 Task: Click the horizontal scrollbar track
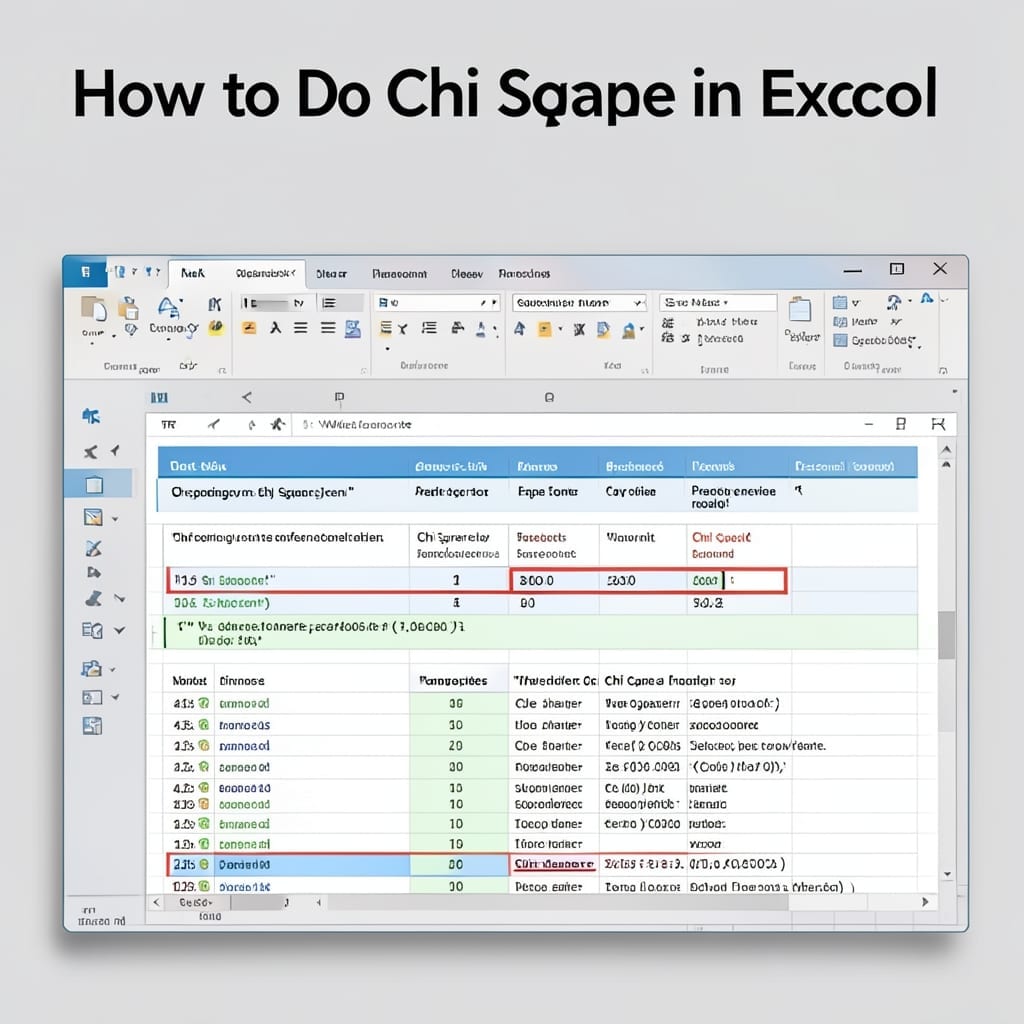pos(558,902)
